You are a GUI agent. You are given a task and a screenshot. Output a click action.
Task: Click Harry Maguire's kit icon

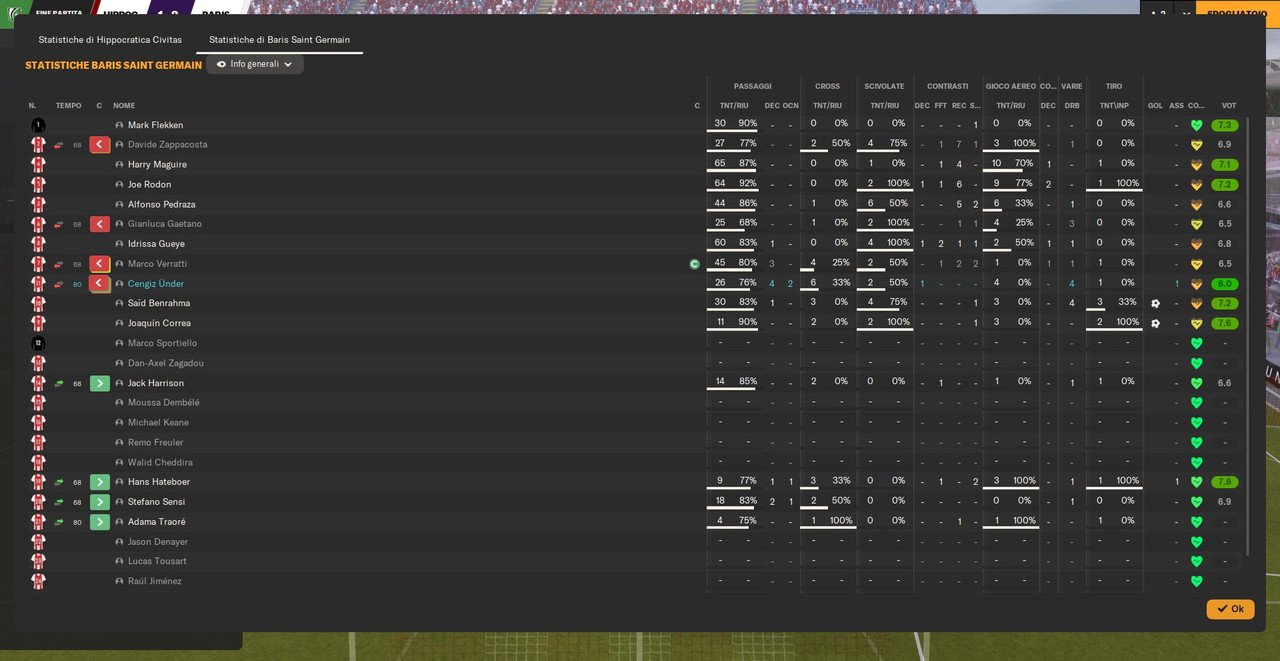pos(38,164)
